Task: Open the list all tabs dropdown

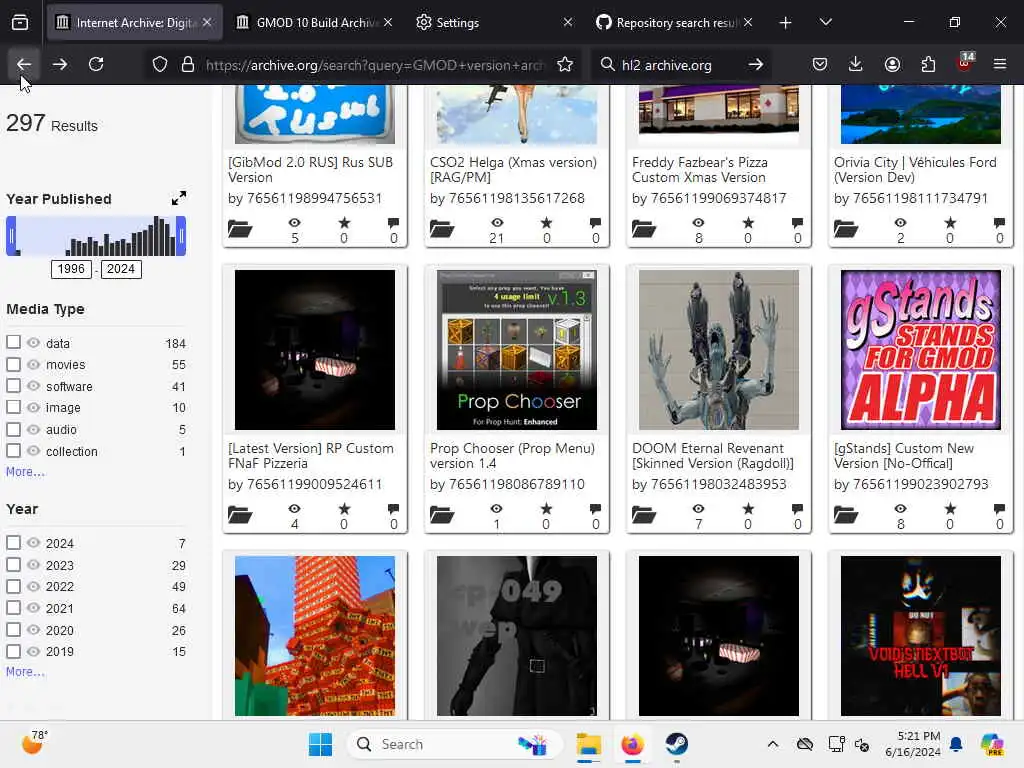Action: point(825,22)
